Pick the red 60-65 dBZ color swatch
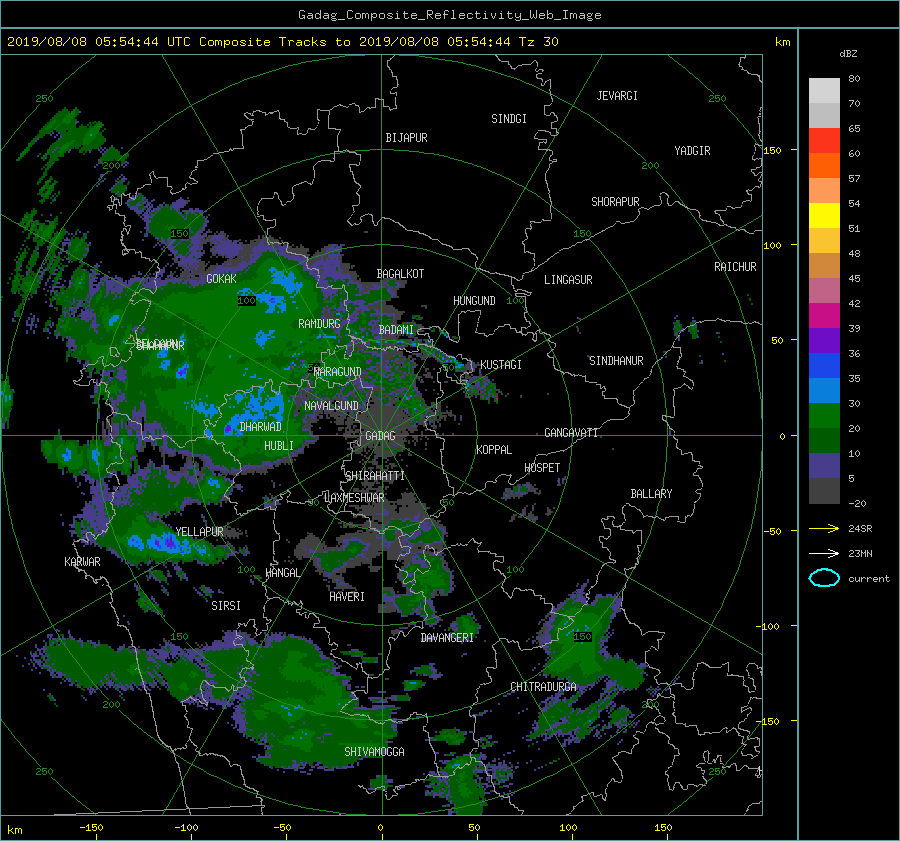900x841 pixels. [x=824, y=140]
